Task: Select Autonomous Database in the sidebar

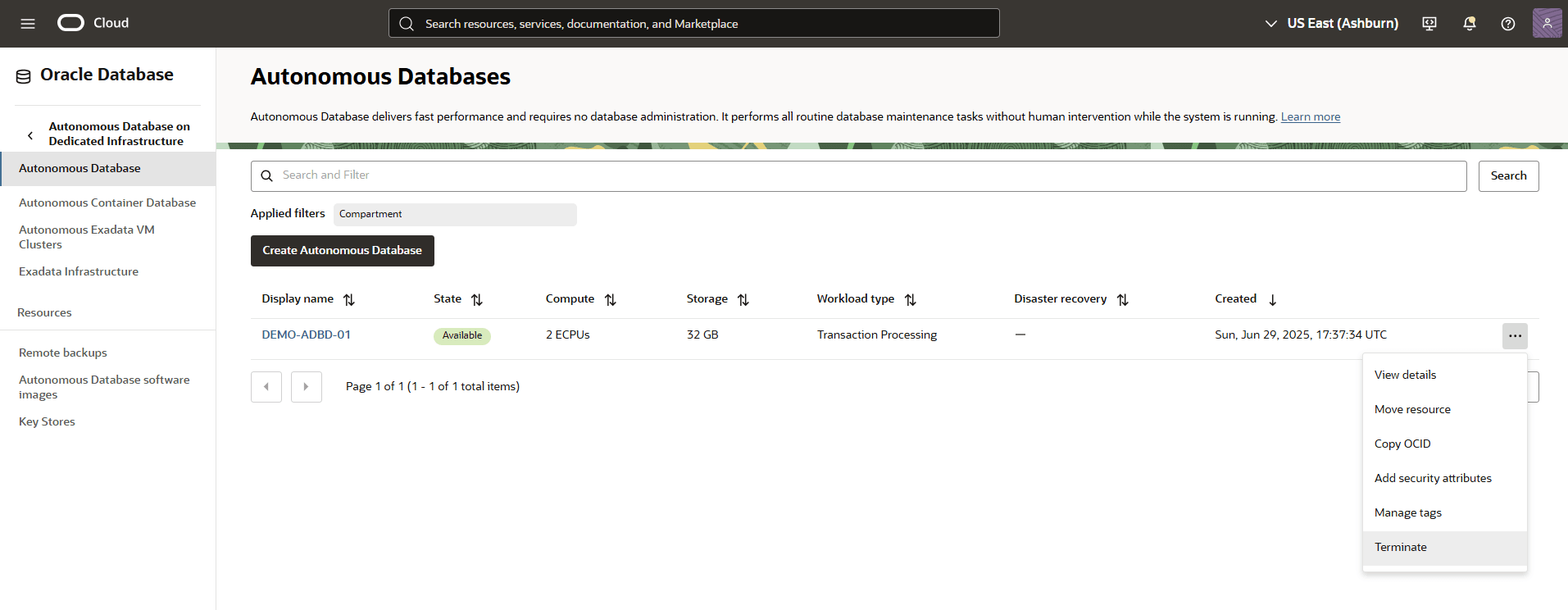Action: coord(108,168)
